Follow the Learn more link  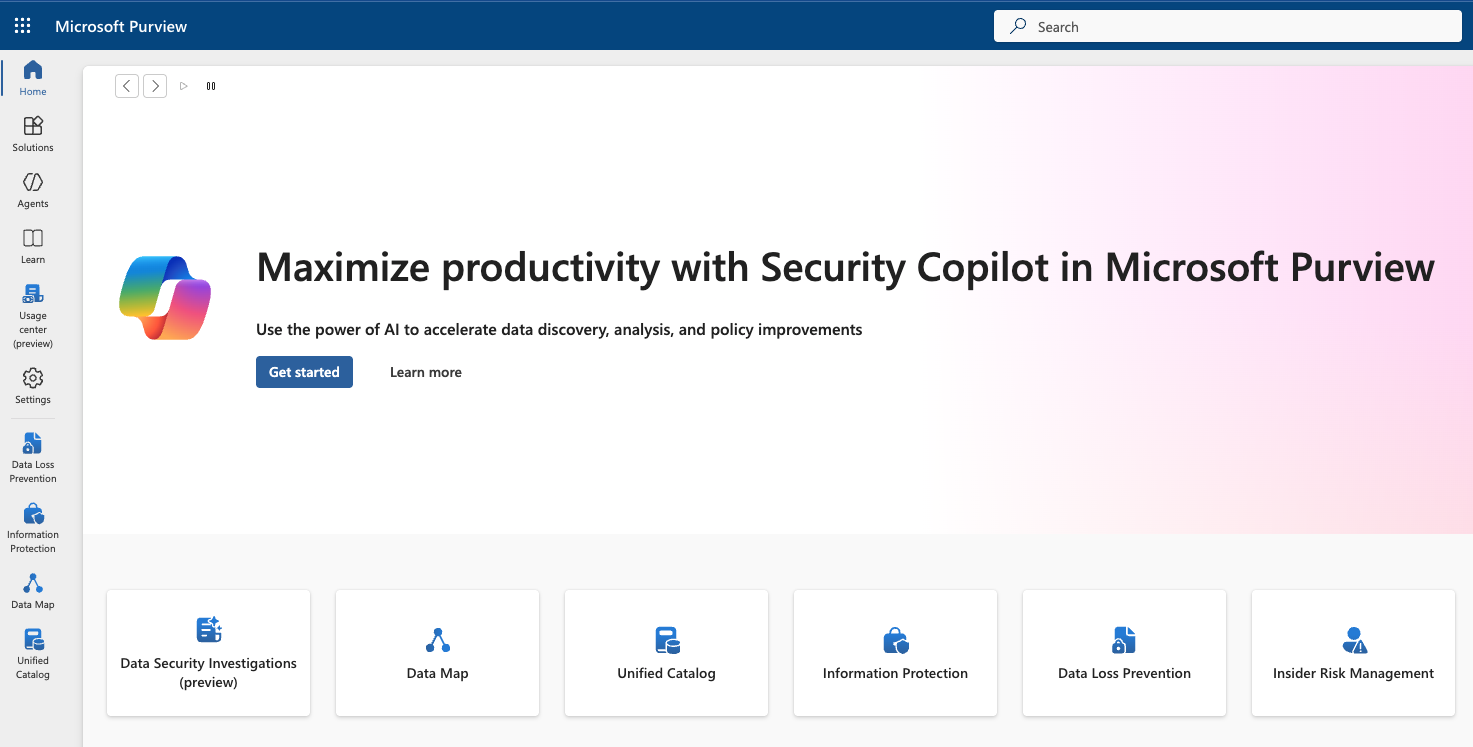(x=426, y=372)
